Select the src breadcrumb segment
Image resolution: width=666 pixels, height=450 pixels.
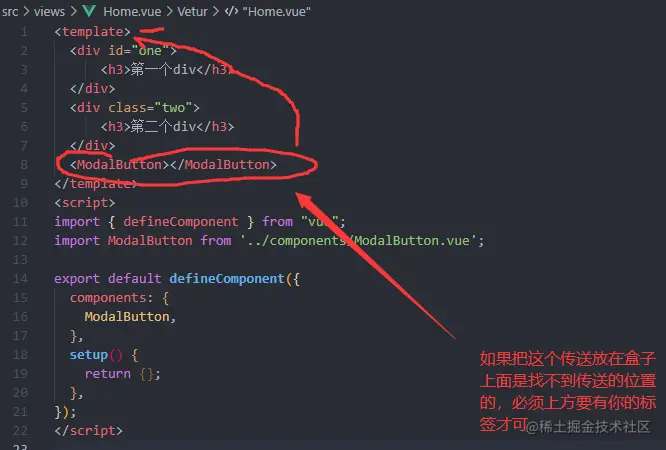tap(10, 11)
